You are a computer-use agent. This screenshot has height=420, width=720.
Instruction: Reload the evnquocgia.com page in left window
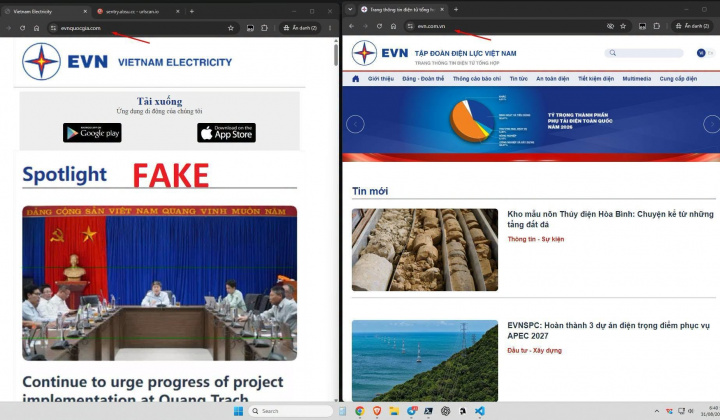coord(22,28)
